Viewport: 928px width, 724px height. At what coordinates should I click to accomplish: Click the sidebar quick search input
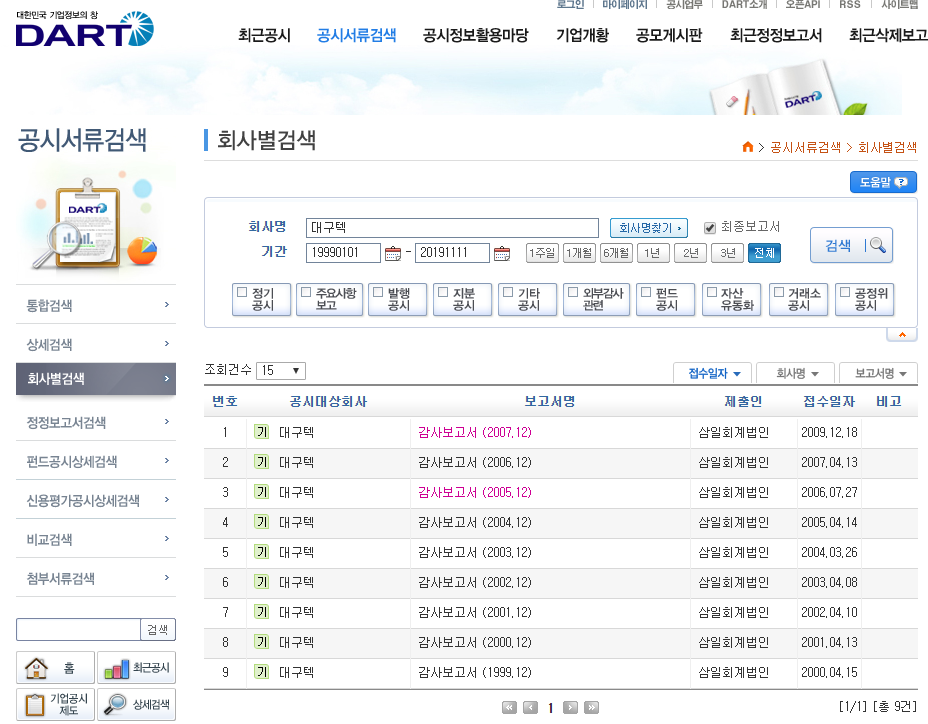[78, 629]
